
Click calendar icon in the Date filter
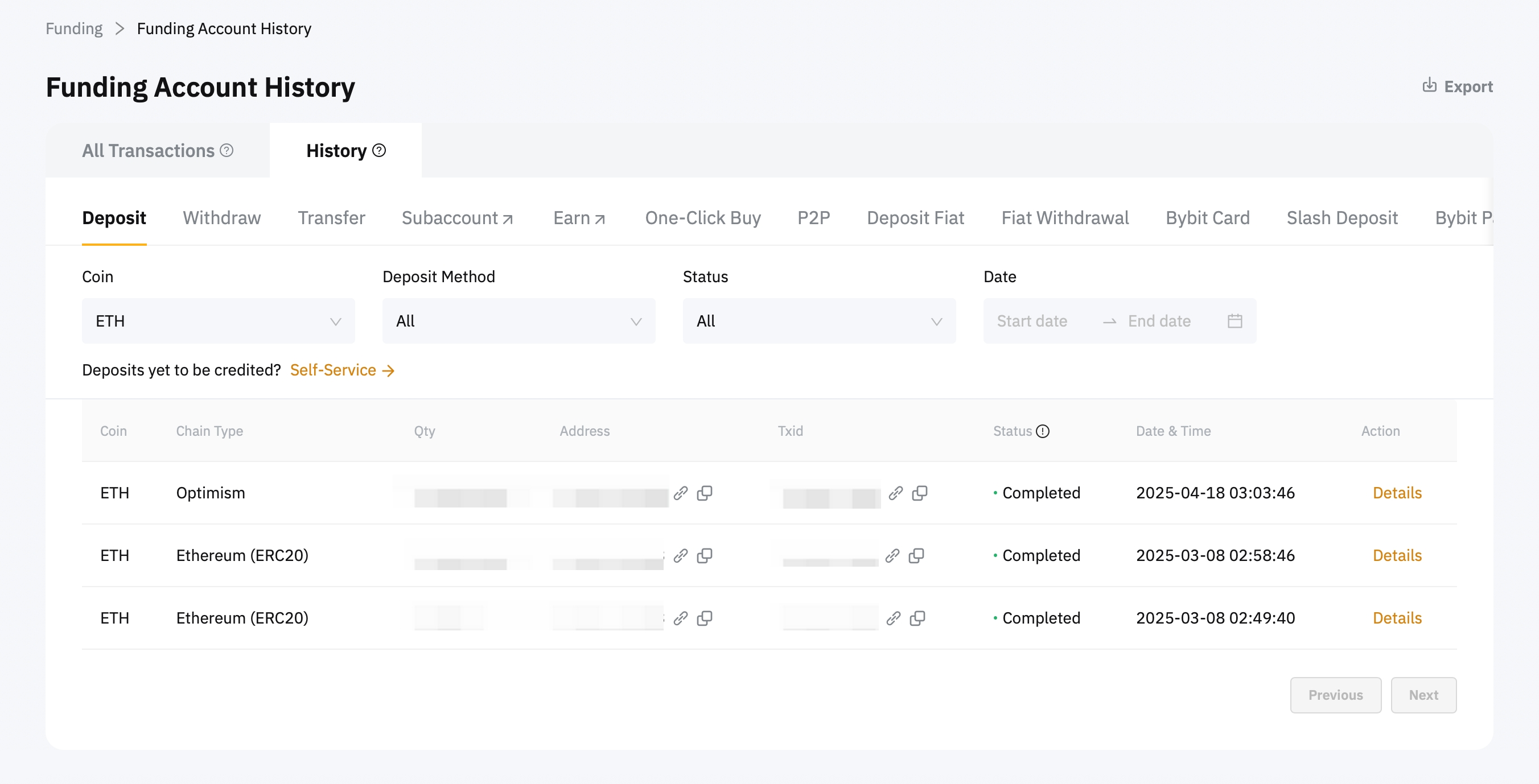pos(1235,321)
